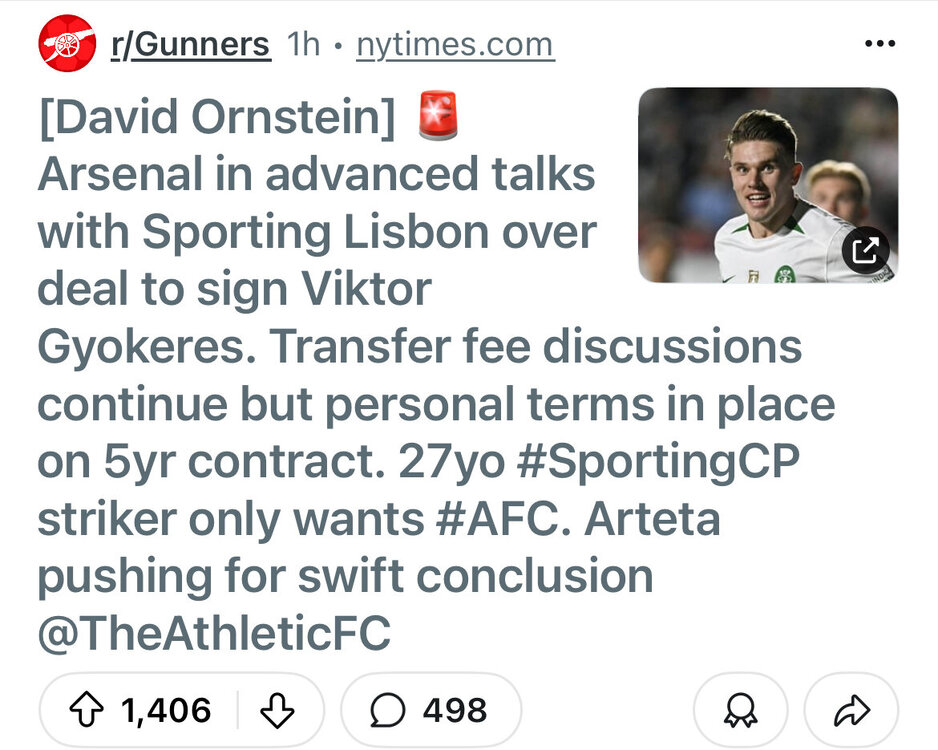
Task: Click the 1,406 vote count
Action: [x=166, y=710]
